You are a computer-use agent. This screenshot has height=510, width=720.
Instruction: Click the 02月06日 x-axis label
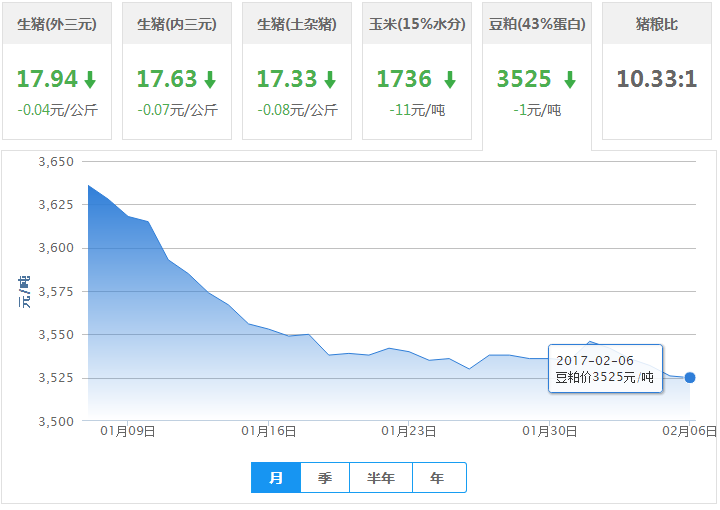(689, 432)
